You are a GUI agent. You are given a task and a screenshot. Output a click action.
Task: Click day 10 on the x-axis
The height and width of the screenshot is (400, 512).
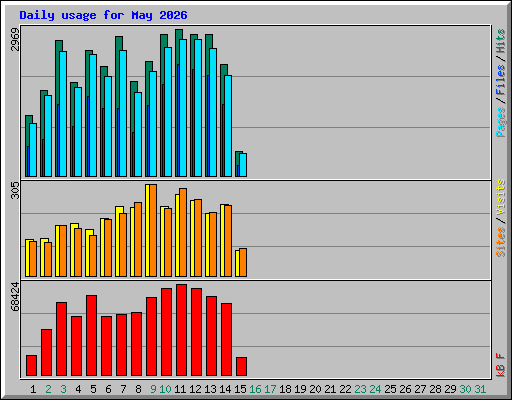[165, 389]
